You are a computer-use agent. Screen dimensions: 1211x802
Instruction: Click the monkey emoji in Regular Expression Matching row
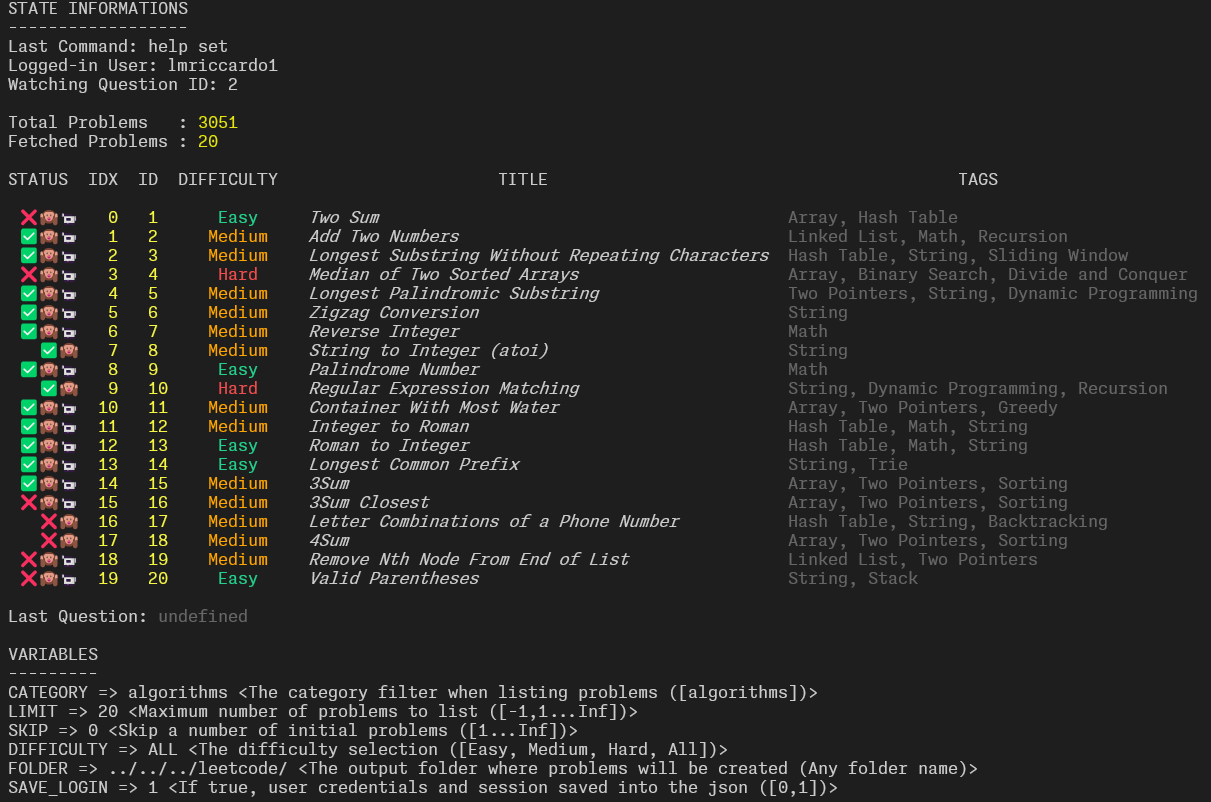pos(68,388)
